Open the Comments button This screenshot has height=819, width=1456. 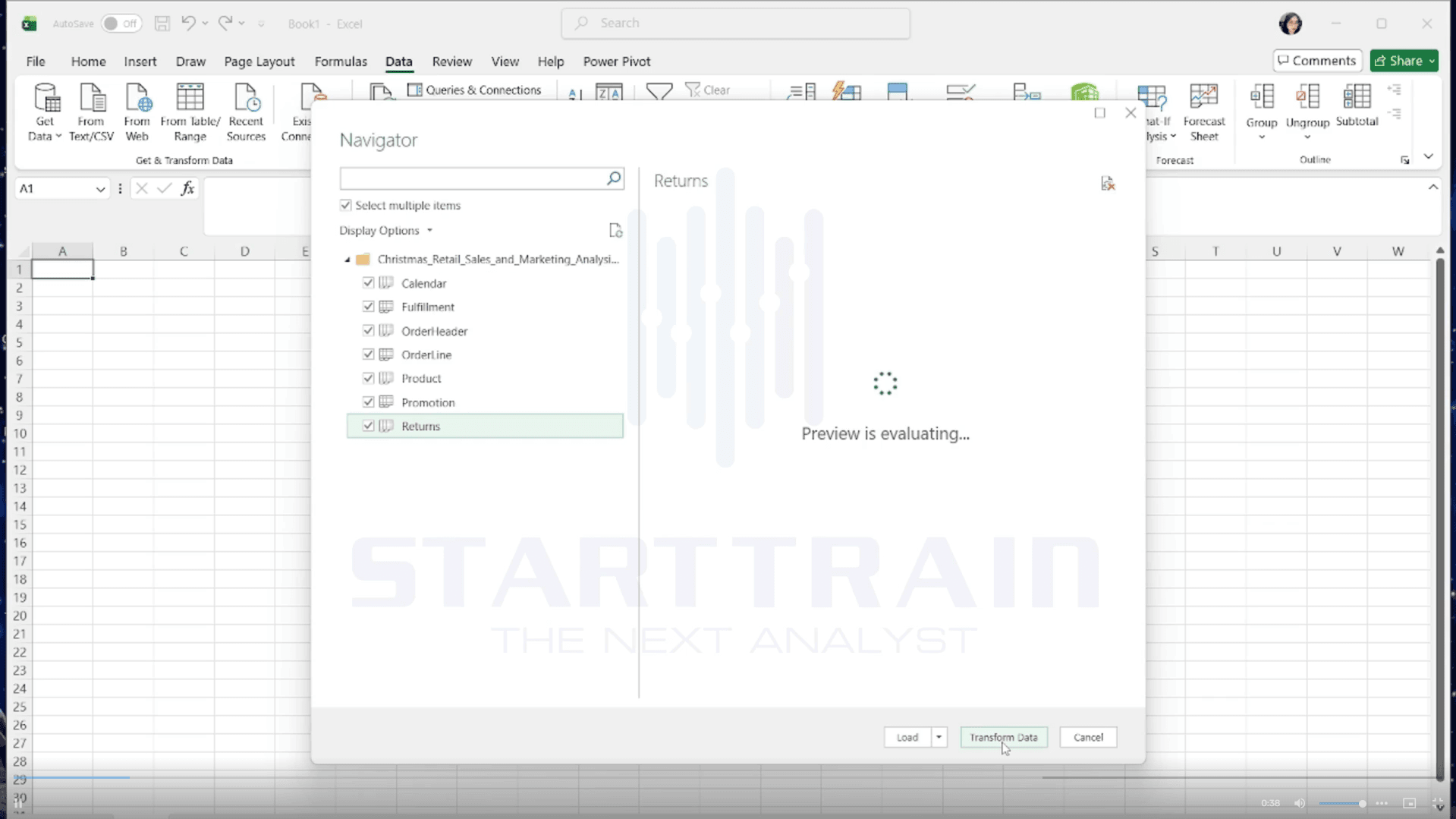pyautogui.click(x=1317, y=61)
